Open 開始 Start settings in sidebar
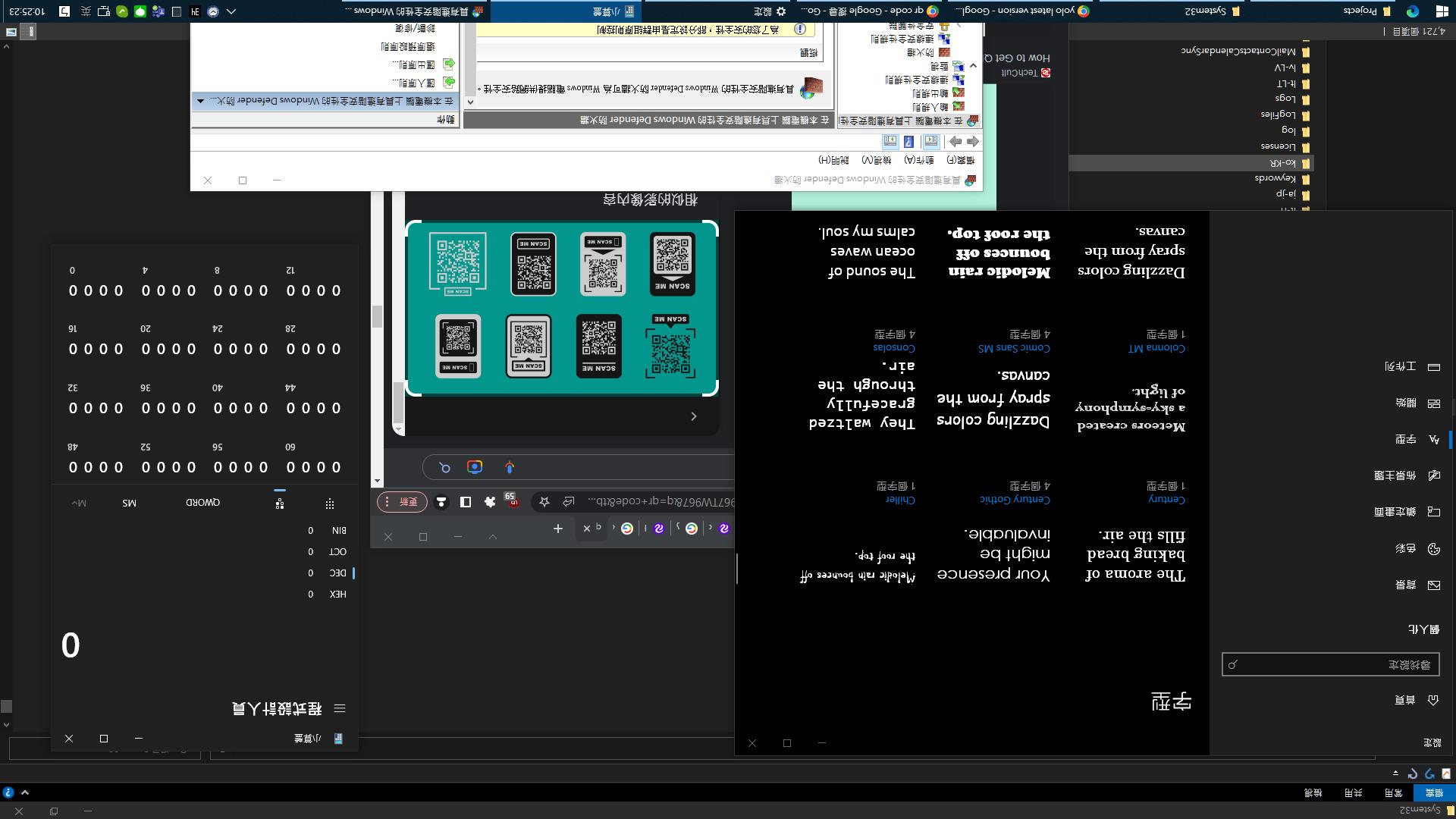This screenshot has height=819, width=1456. 1417,403
